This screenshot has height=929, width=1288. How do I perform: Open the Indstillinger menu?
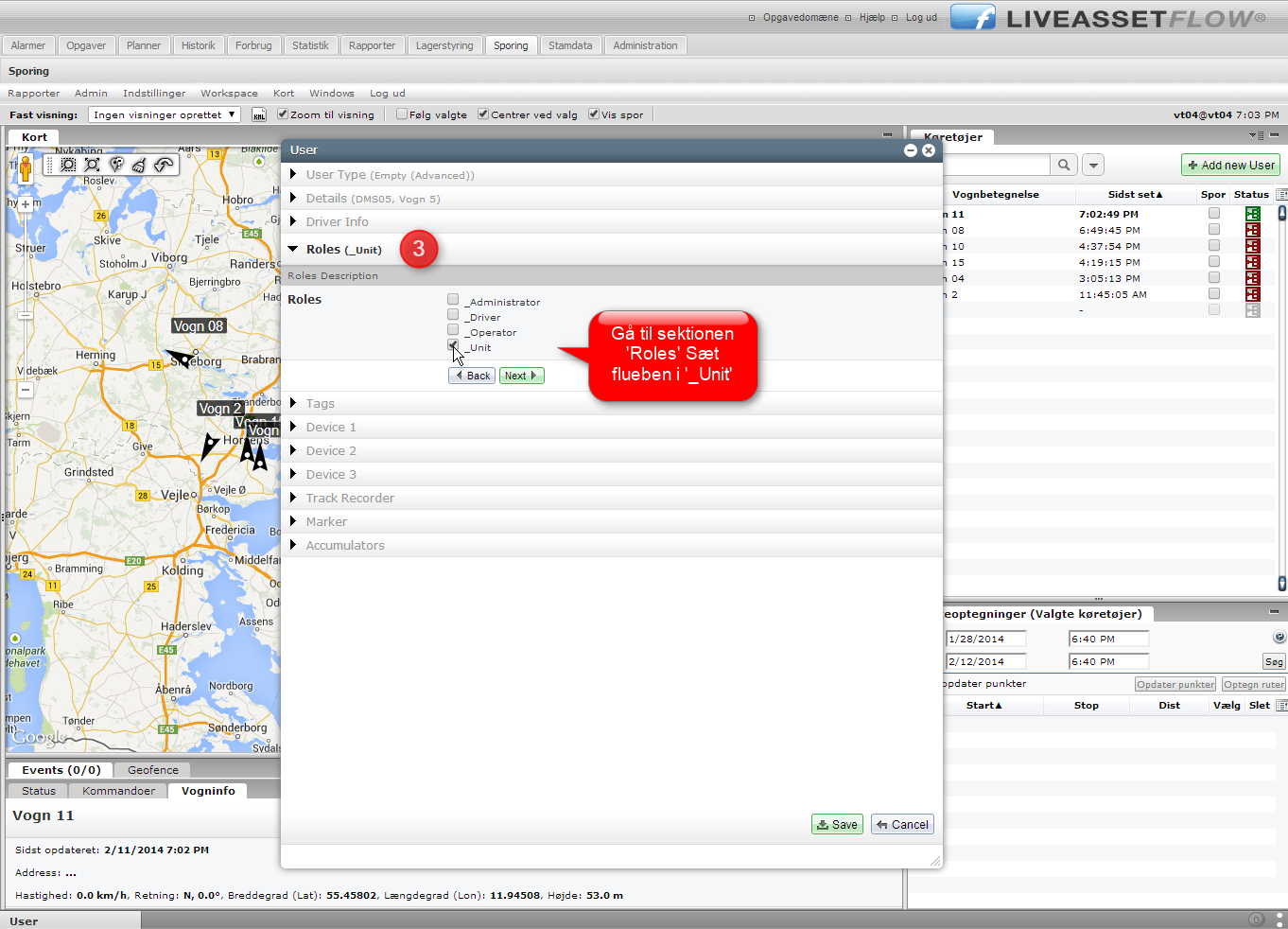[154, 93]
